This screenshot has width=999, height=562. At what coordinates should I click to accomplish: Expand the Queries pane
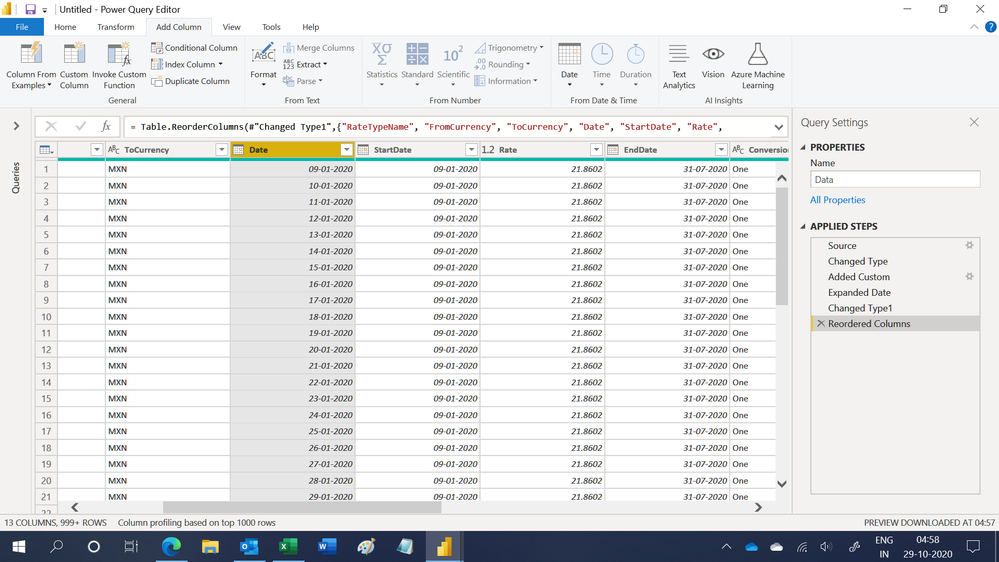tap(16, 126)
